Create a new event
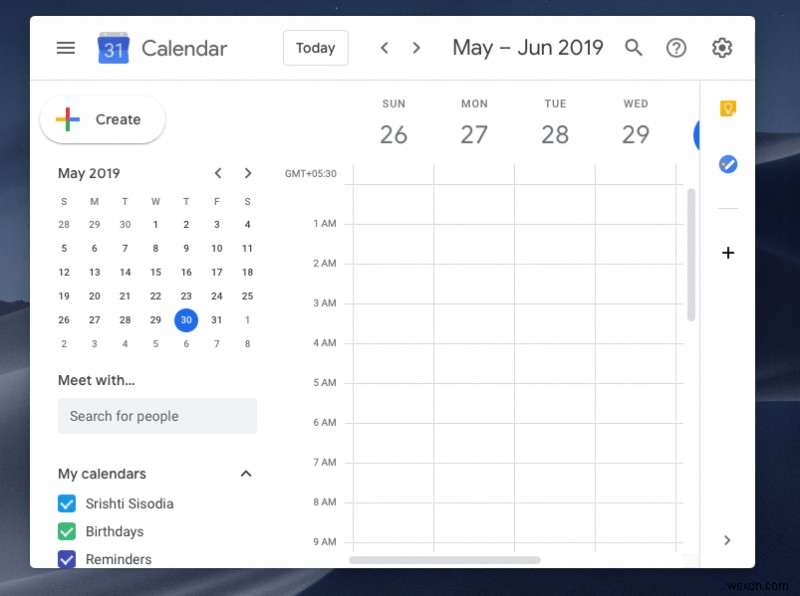 tap(103, 119)
